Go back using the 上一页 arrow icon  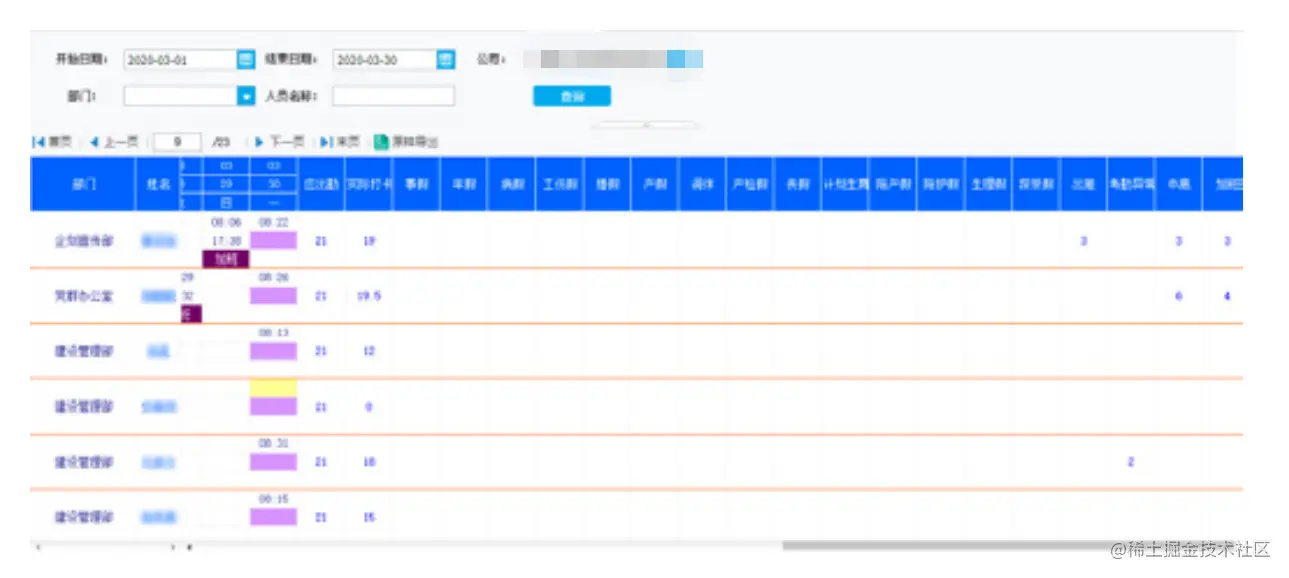pos(93,140)
